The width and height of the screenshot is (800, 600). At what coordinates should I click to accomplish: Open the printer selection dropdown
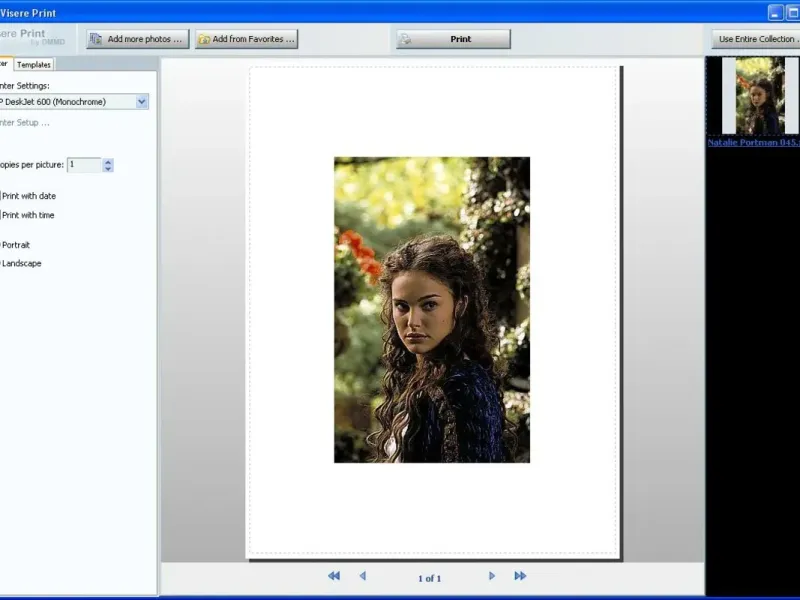pos(142,102)
